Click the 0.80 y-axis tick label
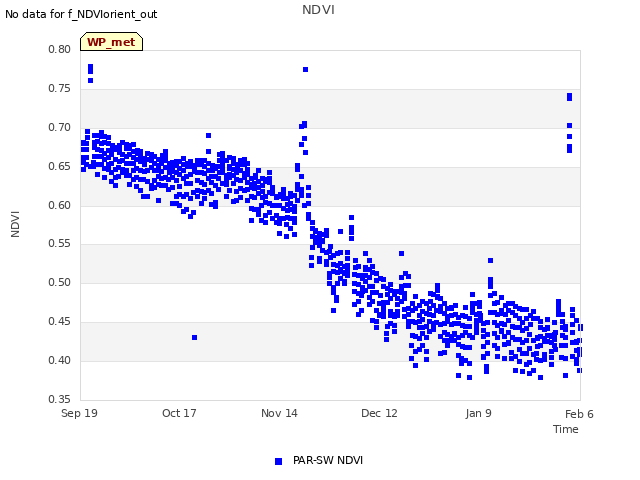Viewport: 640px width, 480px height. (60, 49)
